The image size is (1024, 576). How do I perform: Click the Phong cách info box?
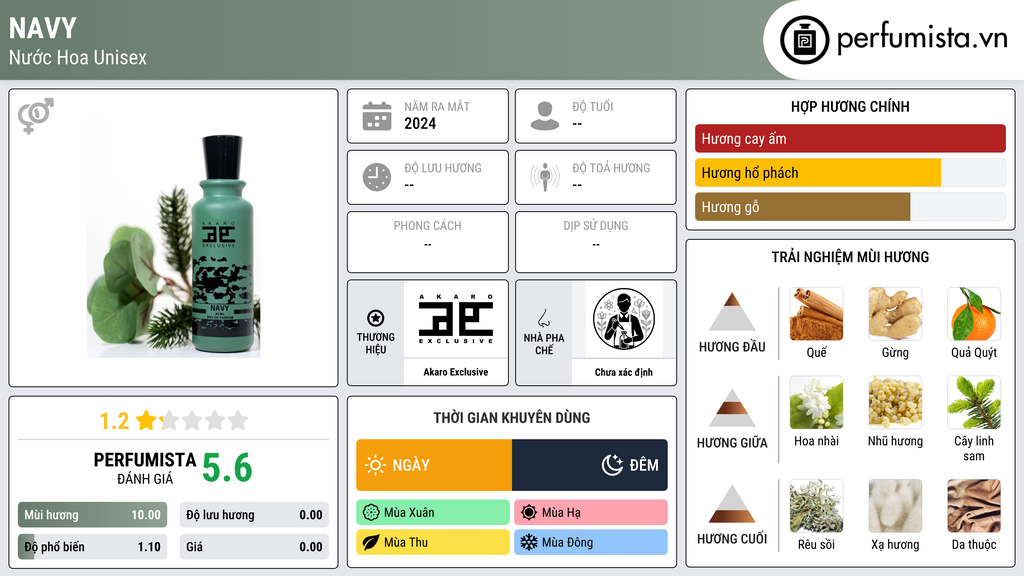pyautogui.click(x=428, y=242)
